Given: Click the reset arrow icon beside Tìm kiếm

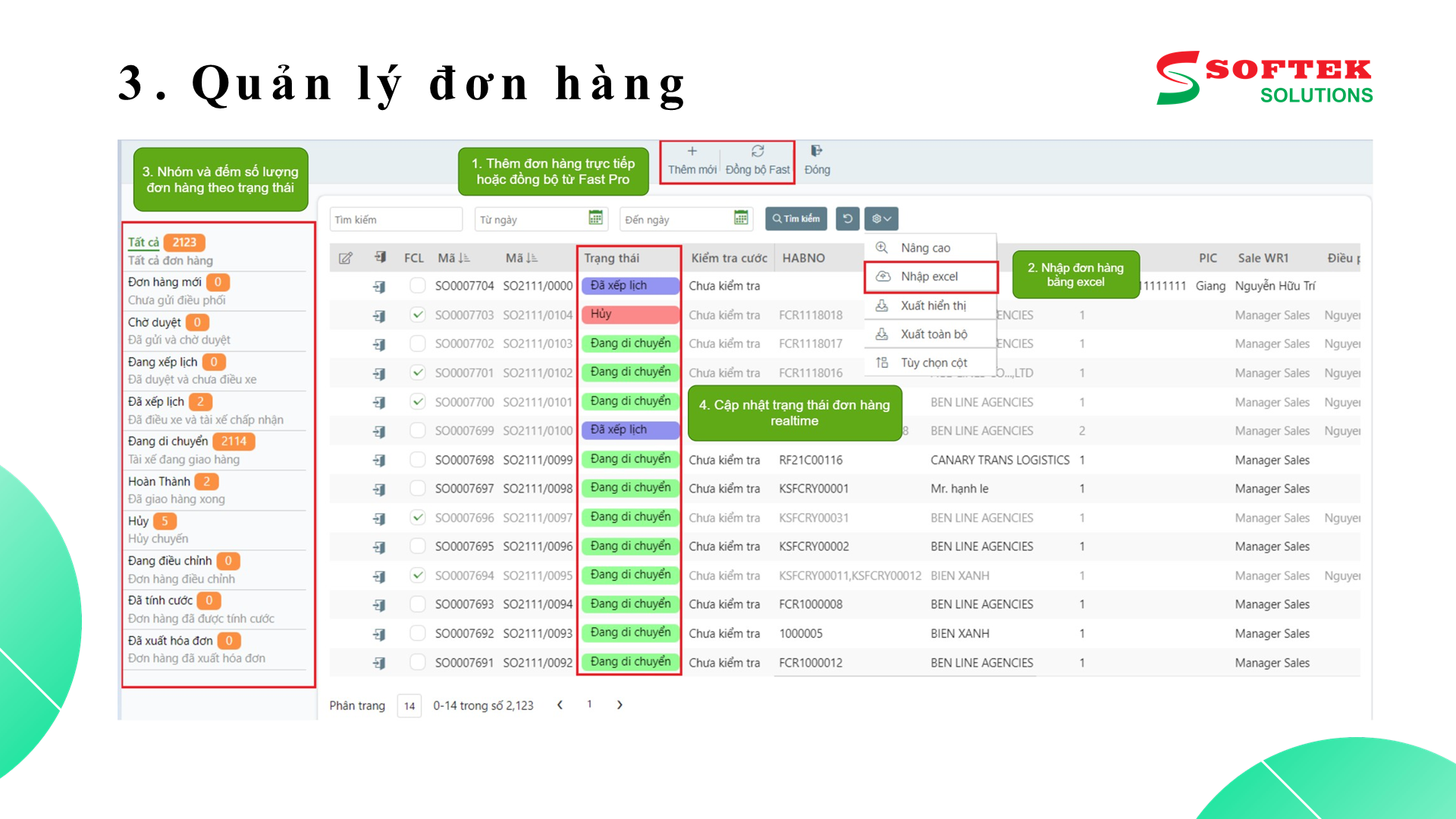Looking at the screenshot, I should pyautogui.click(x=847, y=218).
